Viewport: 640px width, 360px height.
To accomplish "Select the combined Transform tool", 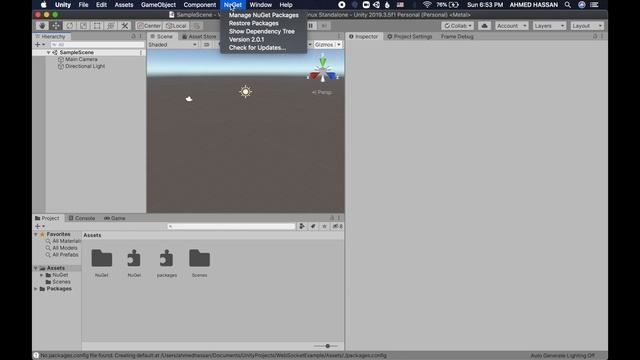I will [111, 26].
